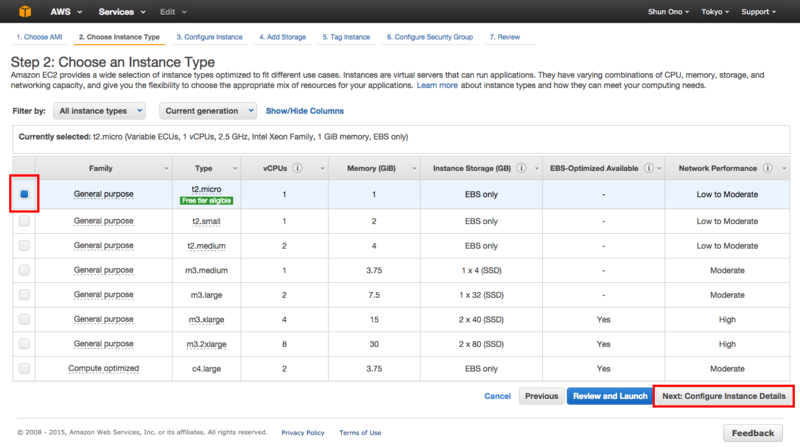The image size is (800, 447).
Task: Click the Cancel link
Action: (497, 396)
